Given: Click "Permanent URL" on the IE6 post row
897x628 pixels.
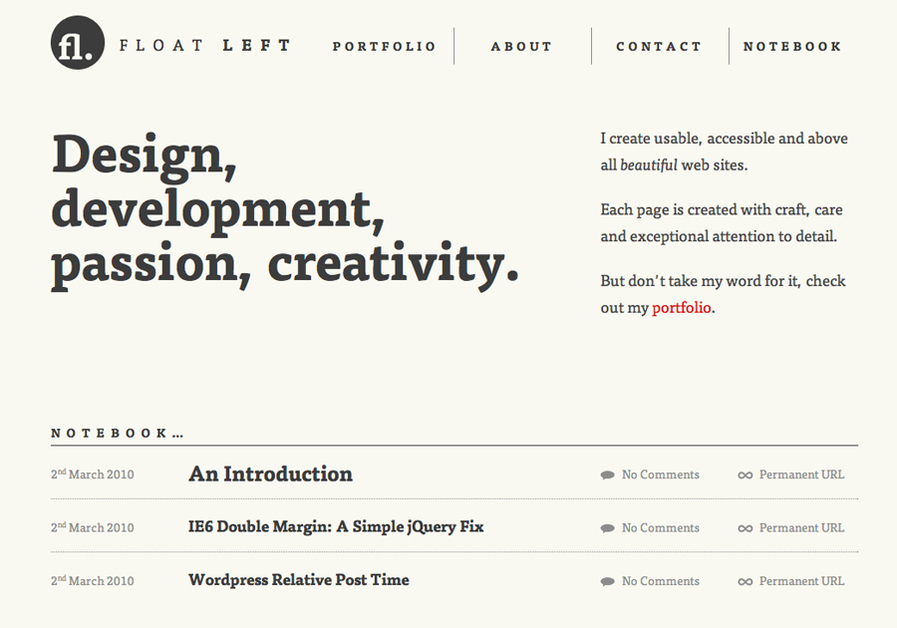Looking at the screenshot, I should point(800,527).
